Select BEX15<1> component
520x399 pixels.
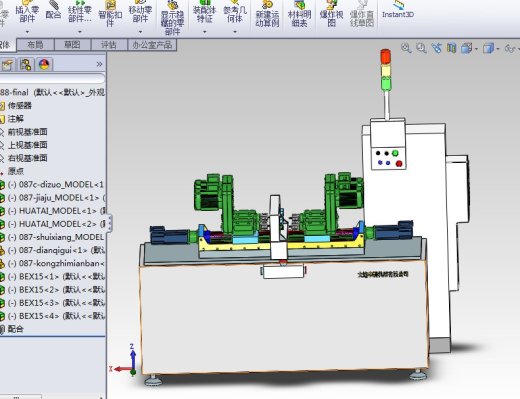pyautogui.click(x=56, y=276)
